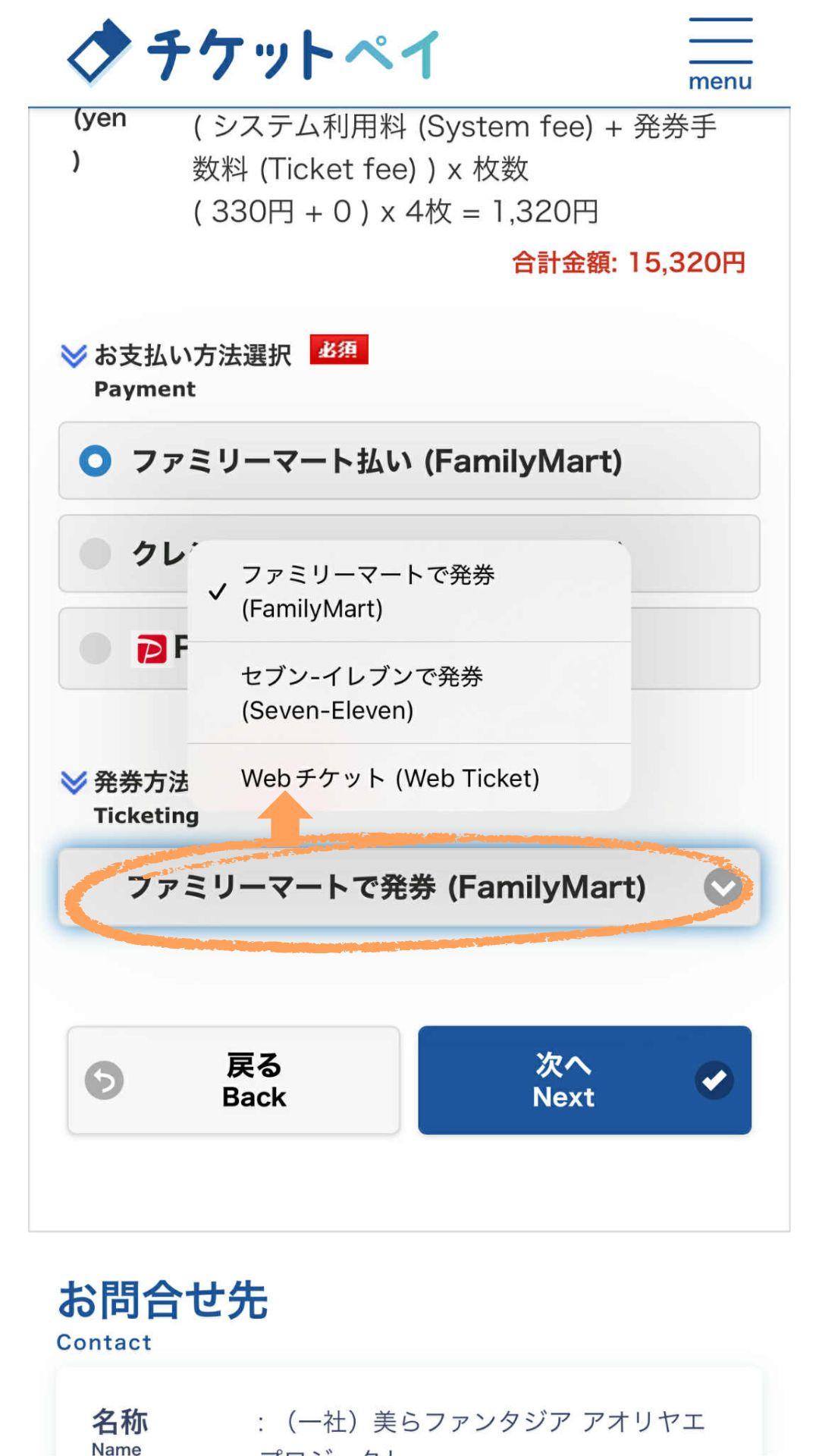Click the Ticketing section double-chevron icon
The width and height of the screenshot is (819, 1456).
click(x=74, y=782)
